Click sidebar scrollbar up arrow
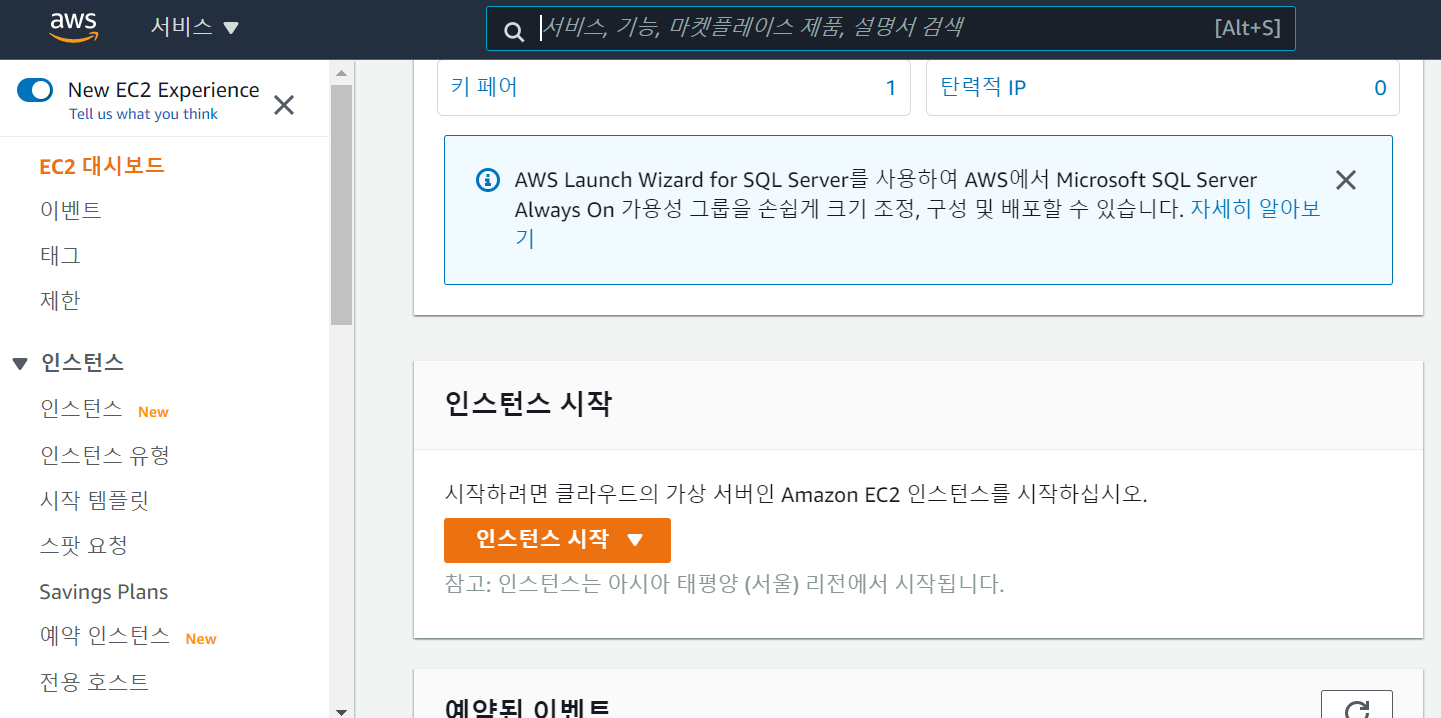The height and width of the screenshot is (718, 1441). click(341, 73)
